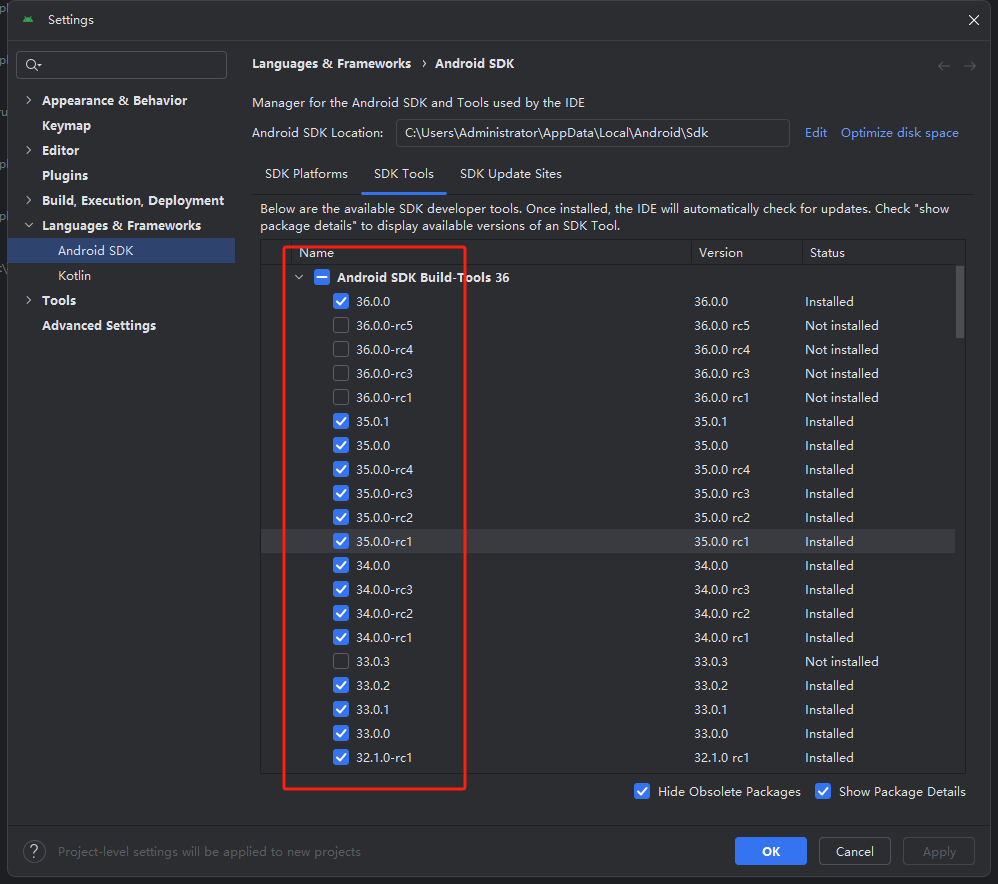The width and height of the screenshot is (998, 884).
Task: Go forward with the right arrow icon
Action: click(969, 66)
